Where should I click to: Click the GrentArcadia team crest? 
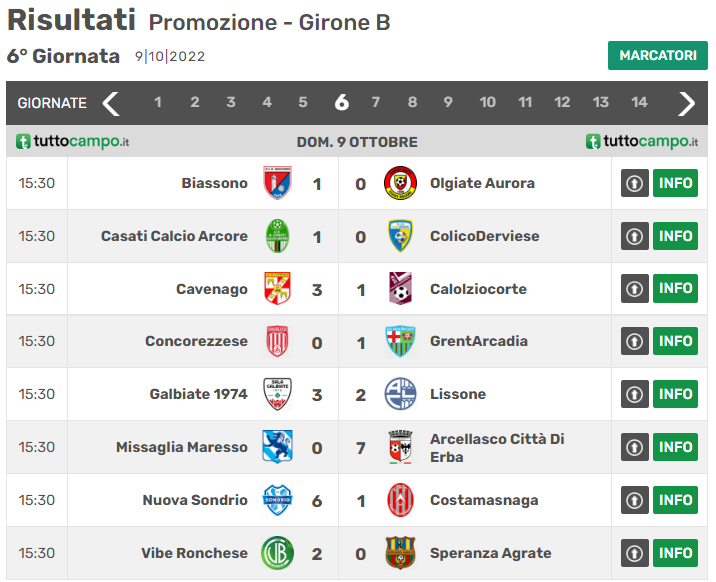click(x=400, y=341)
